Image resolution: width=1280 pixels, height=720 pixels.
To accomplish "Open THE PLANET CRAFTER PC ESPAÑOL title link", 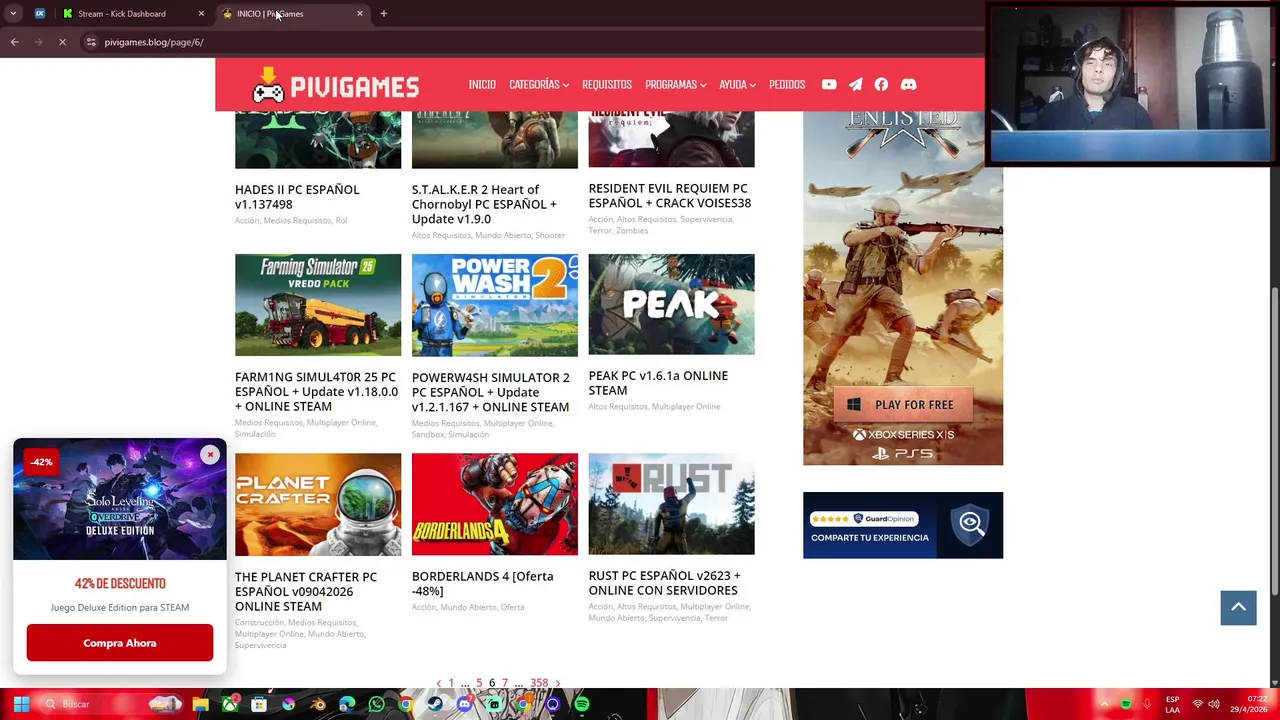I will 306,591.
